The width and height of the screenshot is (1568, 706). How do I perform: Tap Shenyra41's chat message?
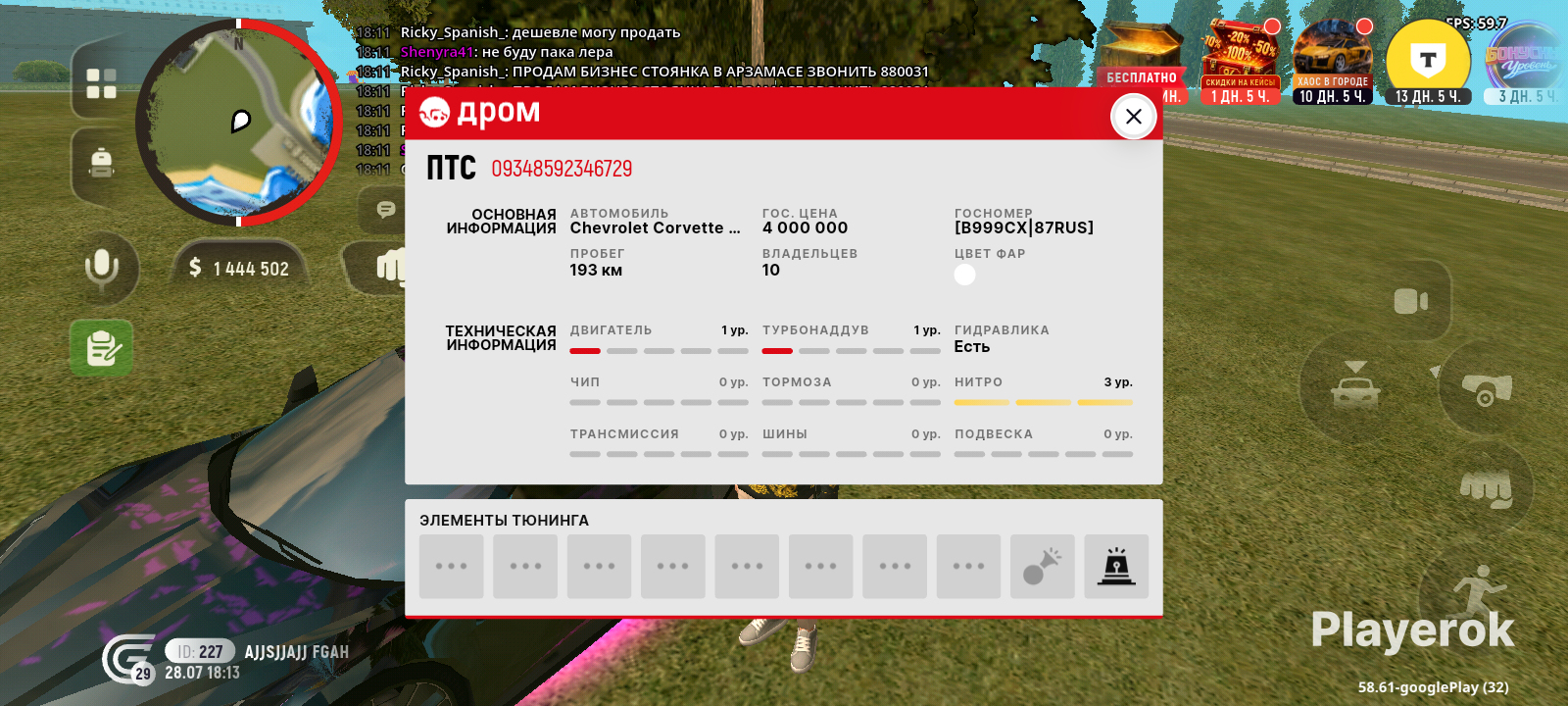pos(507,52)
